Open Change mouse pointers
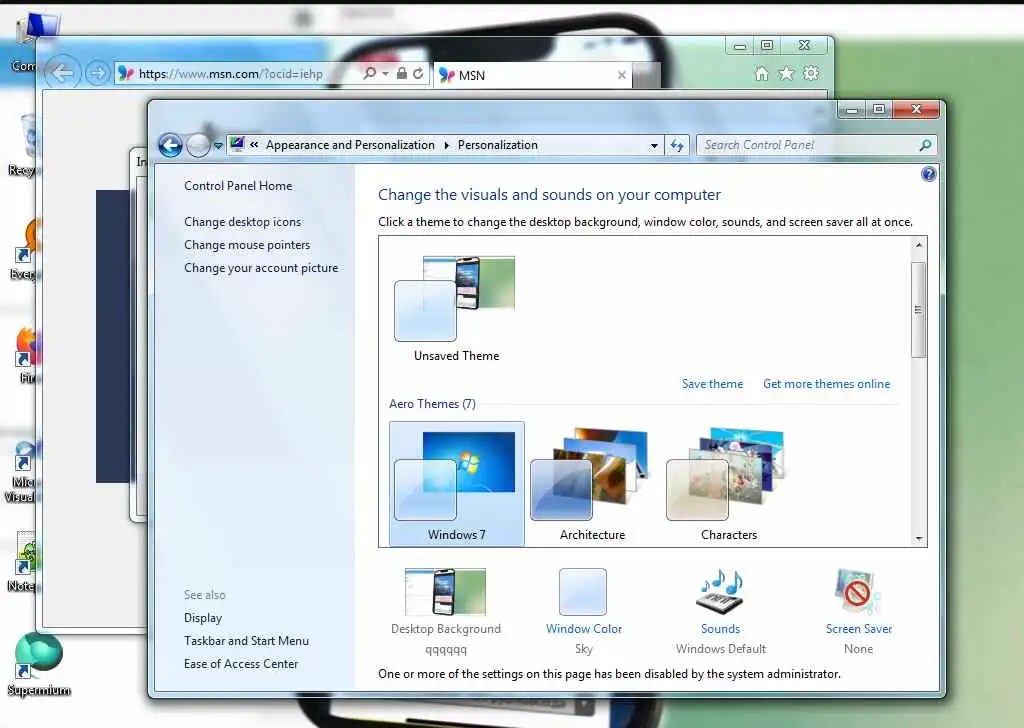1024x728 pixels. 247,245
